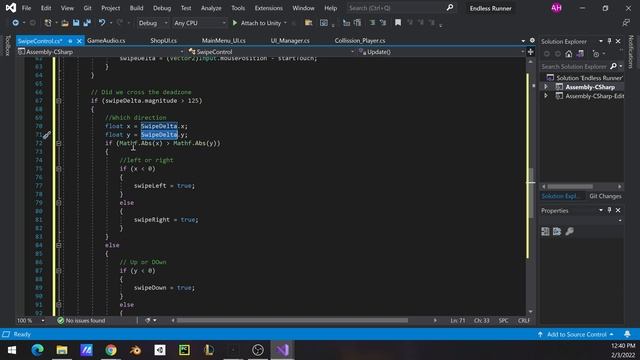This screenshot has width=640, height=360.
Task: Expand the Assembly-CSharp-Editor project node
Action: [546, 96]
